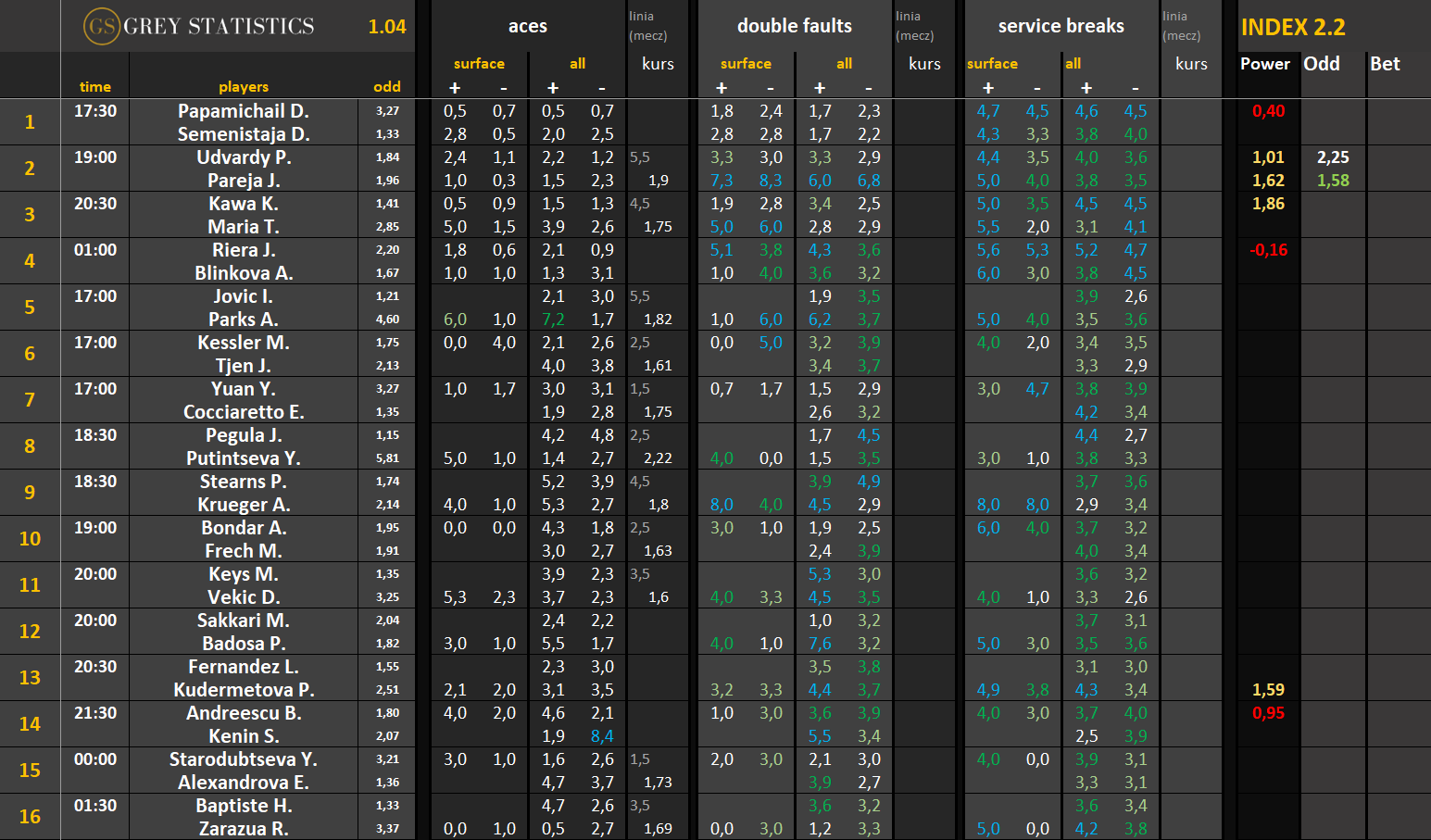
Task: Click the INDEX 2.2 title
Action: 1293,28
